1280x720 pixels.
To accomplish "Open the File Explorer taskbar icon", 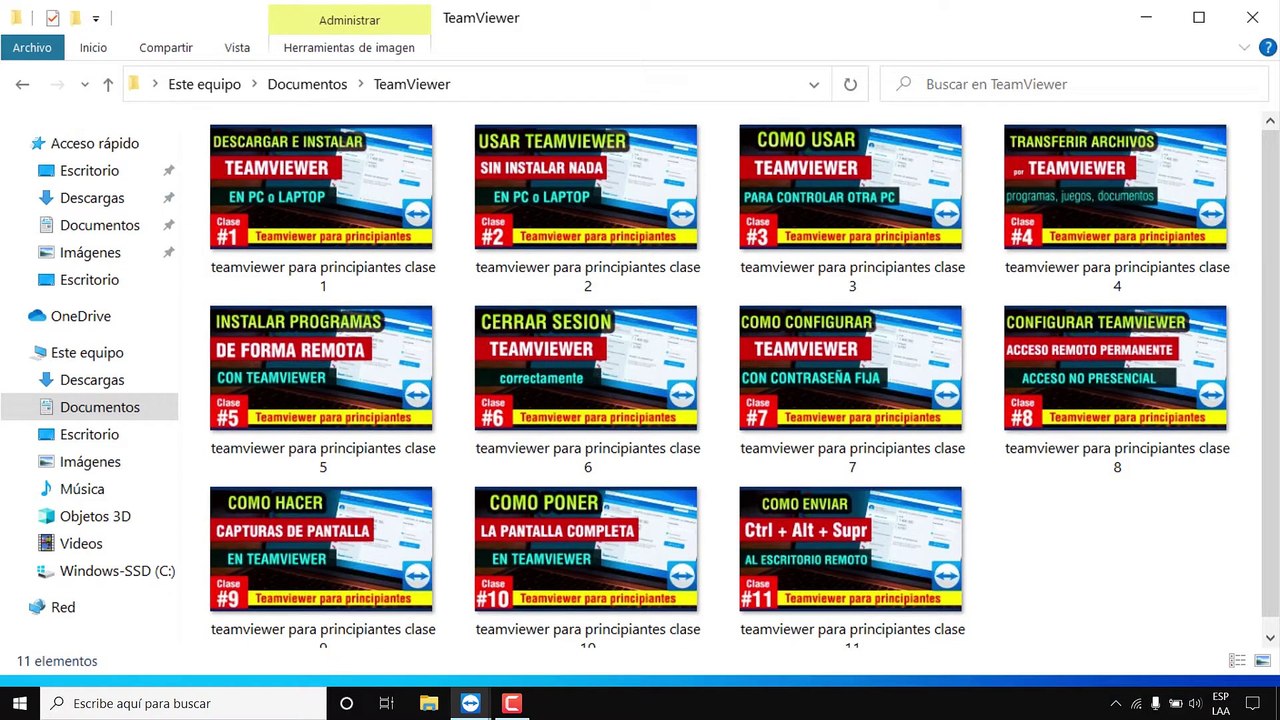I will (429, 703).
